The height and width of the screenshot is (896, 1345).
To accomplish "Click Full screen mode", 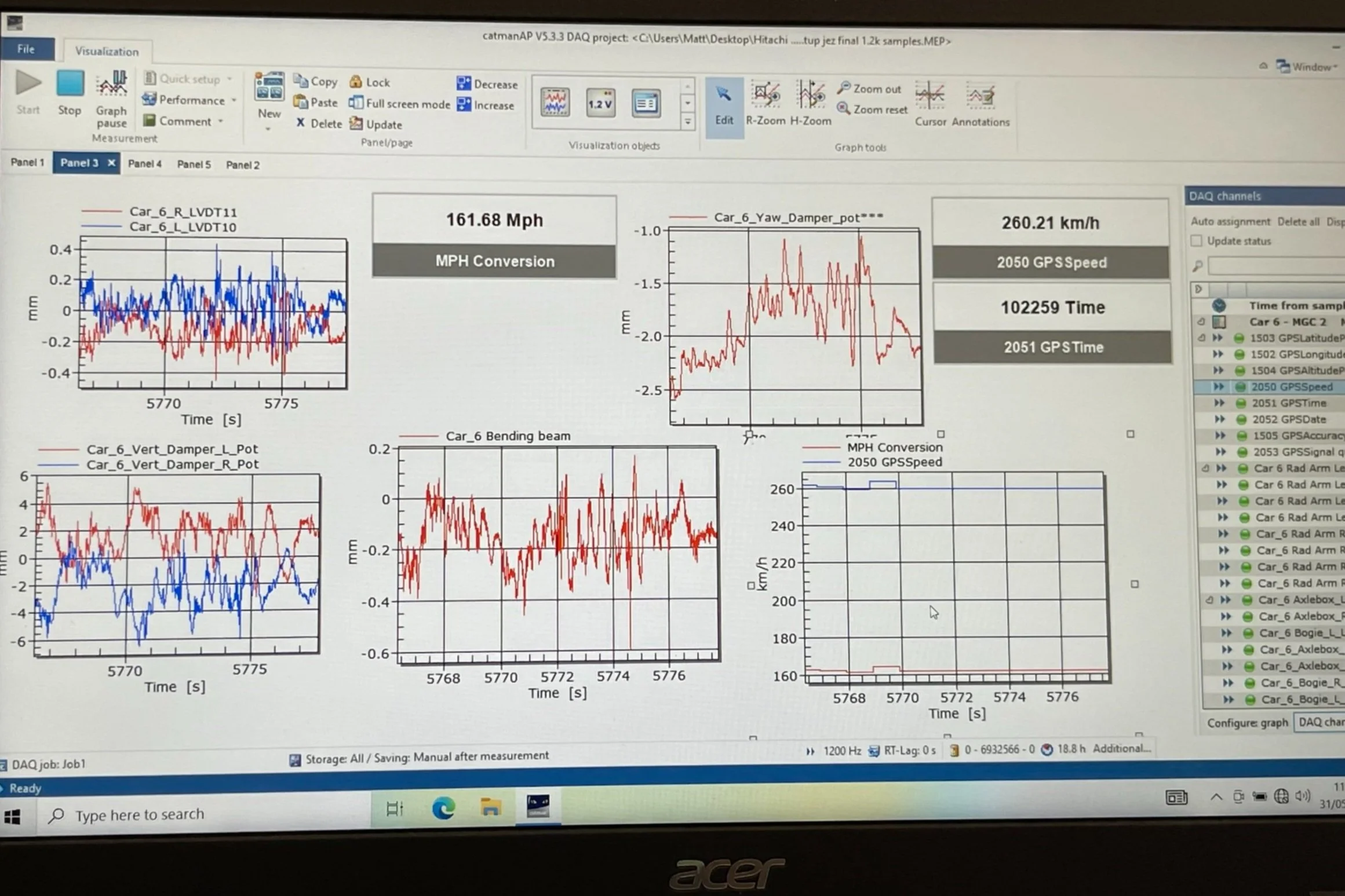I will tap(399, 104).
